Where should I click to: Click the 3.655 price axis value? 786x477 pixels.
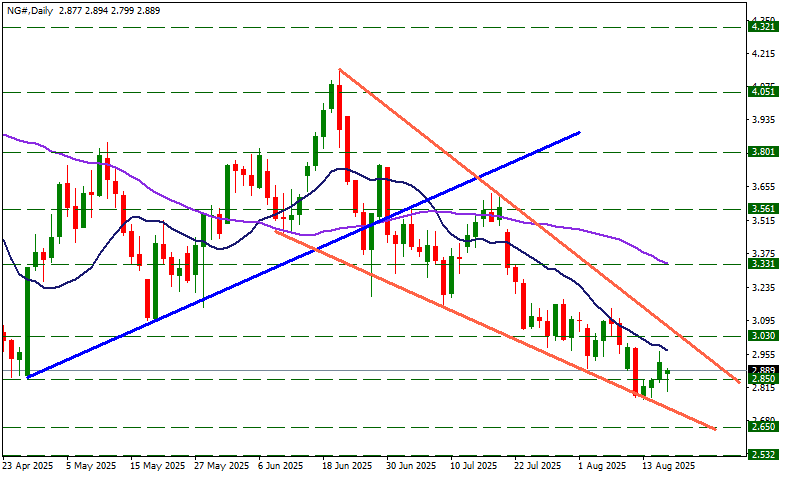(763, 187)
